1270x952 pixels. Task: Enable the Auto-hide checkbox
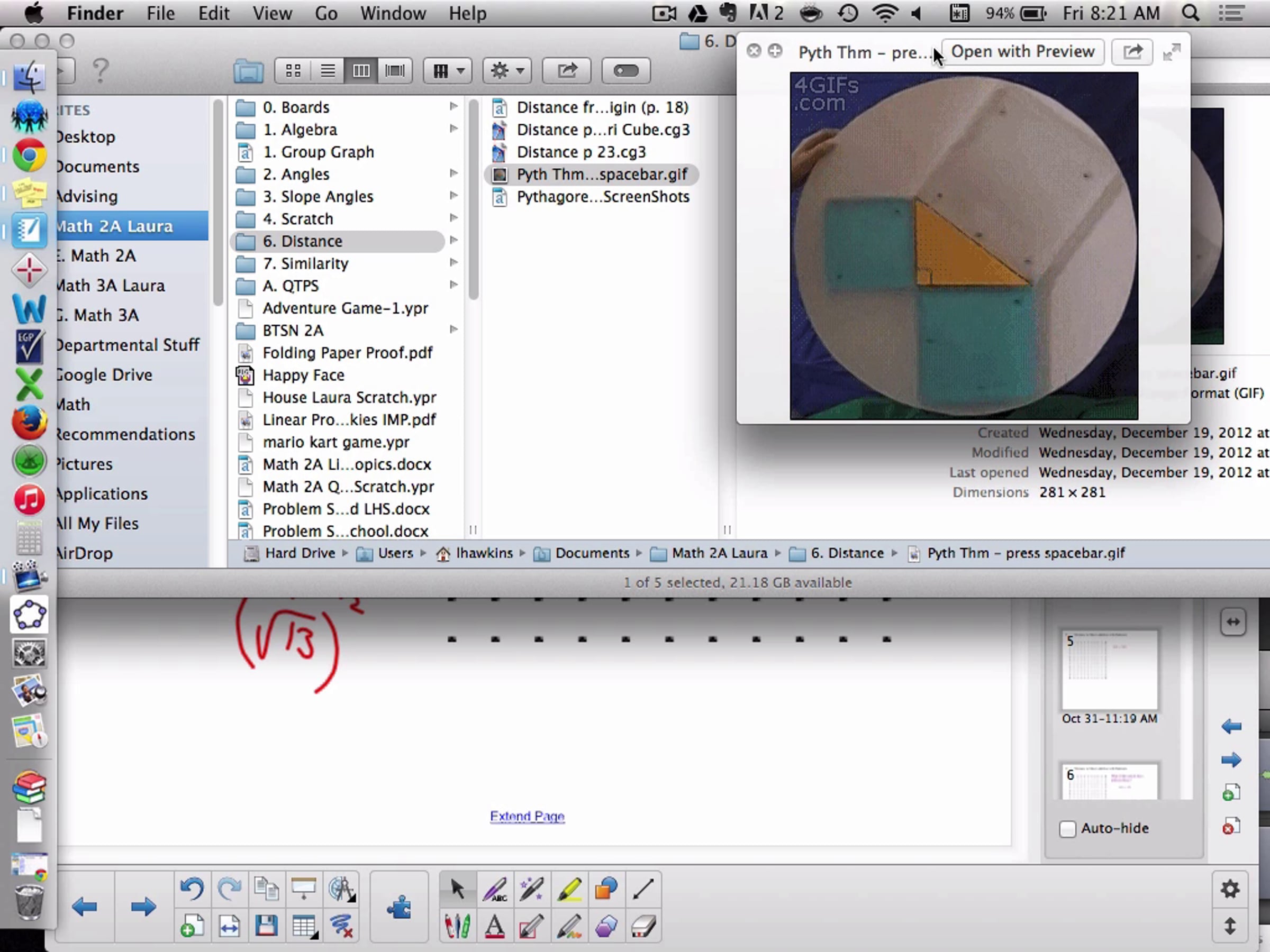(x=1067, y=829)
